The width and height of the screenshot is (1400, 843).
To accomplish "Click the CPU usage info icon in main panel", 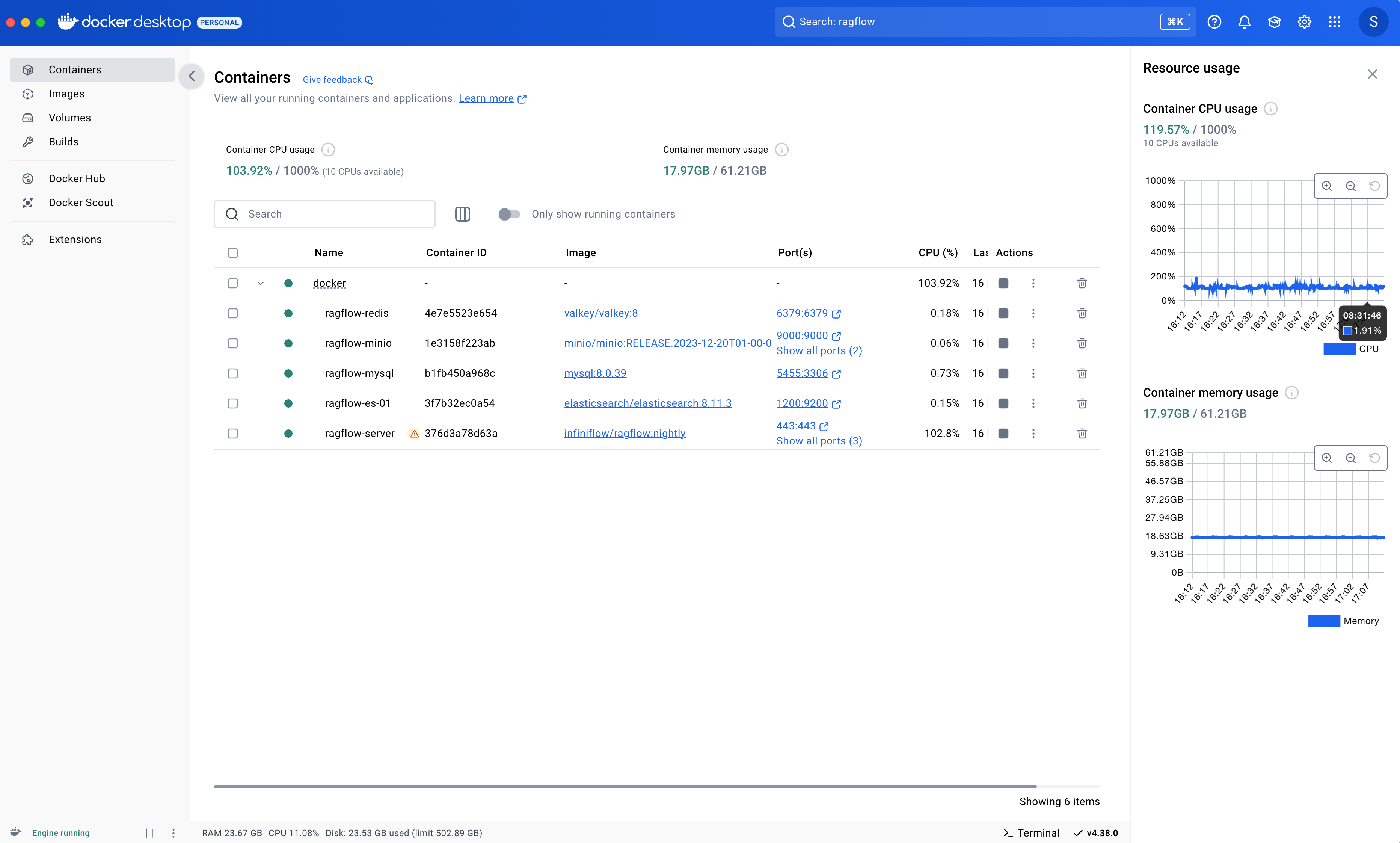I will coord(328,150).
